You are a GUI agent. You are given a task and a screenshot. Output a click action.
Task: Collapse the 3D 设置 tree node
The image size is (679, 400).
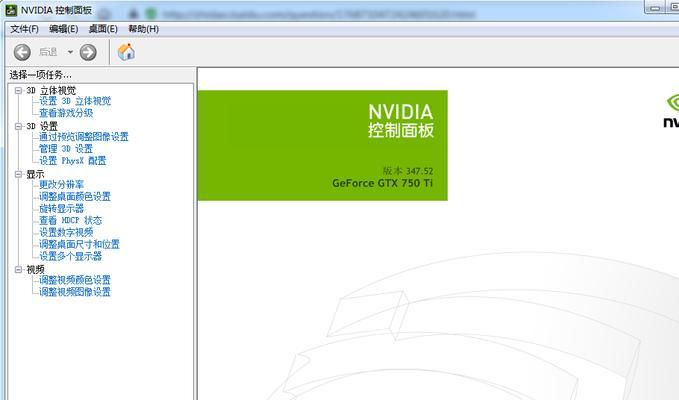click(18, 126)
